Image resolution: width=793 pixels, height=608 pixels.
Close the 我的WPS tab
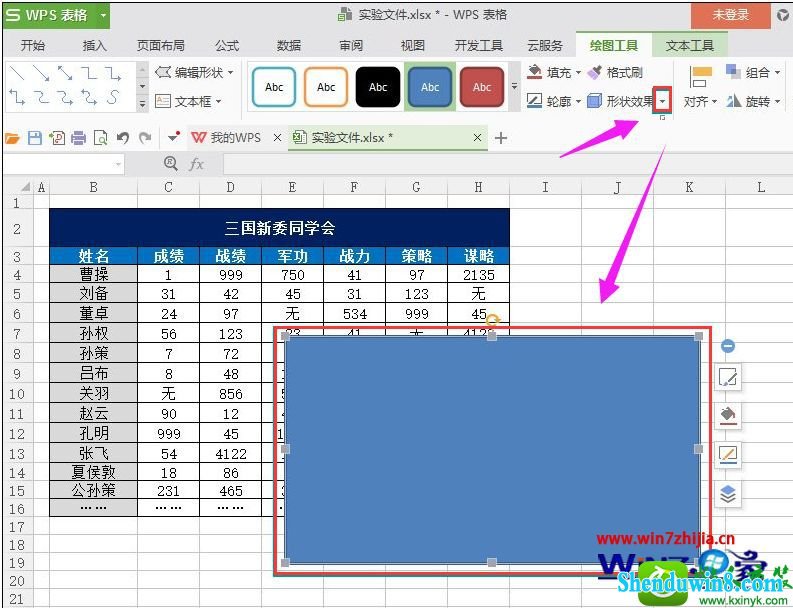click(x=277, y=138)
